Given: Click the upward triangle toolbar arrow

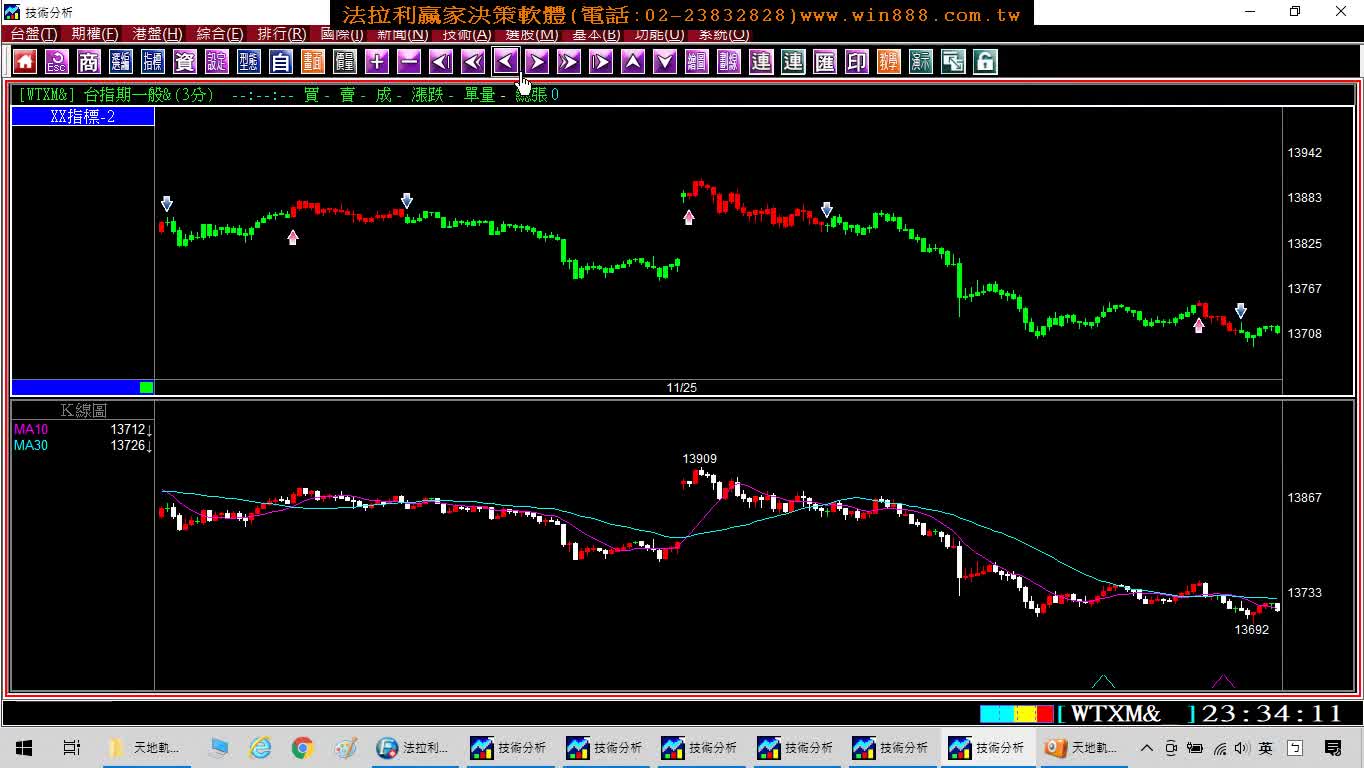Looking at the screenshot, I should (x=633, y=62).
